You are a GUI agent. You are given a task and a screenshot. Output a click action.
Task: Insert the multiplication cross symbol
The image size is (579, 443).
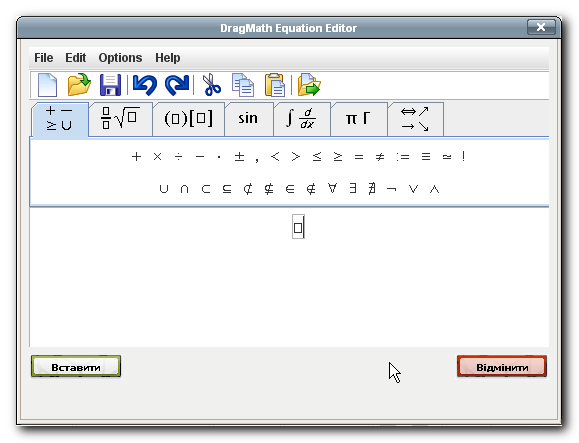157,157
